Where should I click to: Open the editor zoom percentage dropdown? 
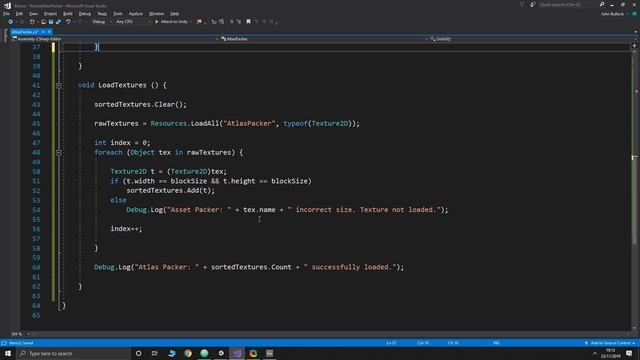click(20, 334)
